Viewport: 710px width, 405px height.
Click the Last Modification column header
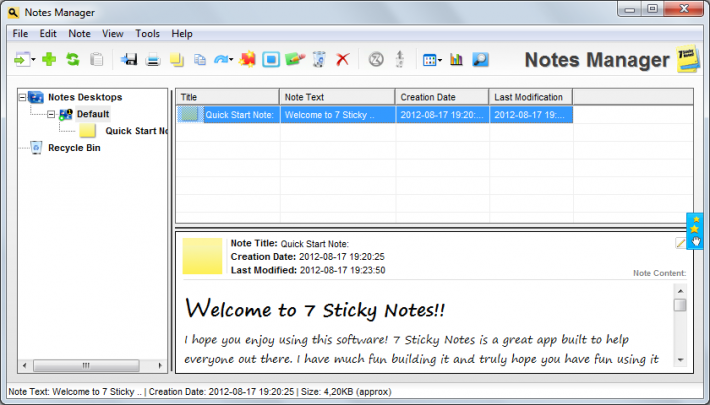[531, 97]
